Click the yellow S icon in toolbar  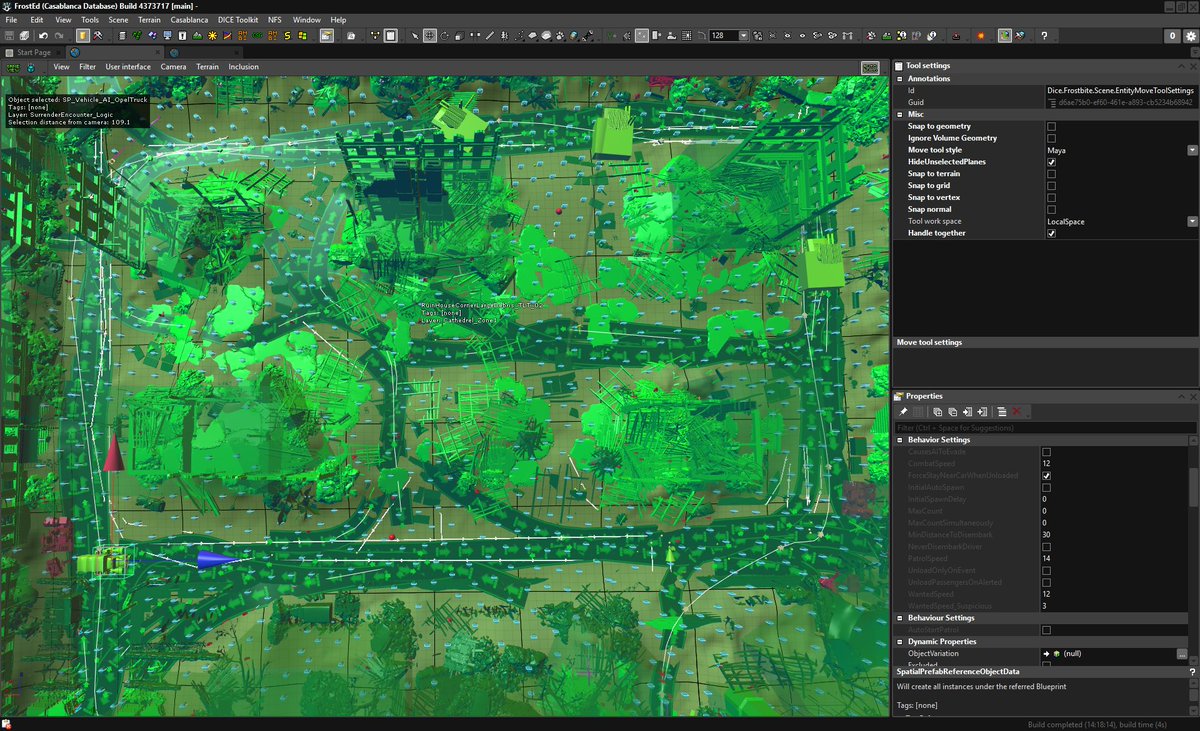click(287, 35)
